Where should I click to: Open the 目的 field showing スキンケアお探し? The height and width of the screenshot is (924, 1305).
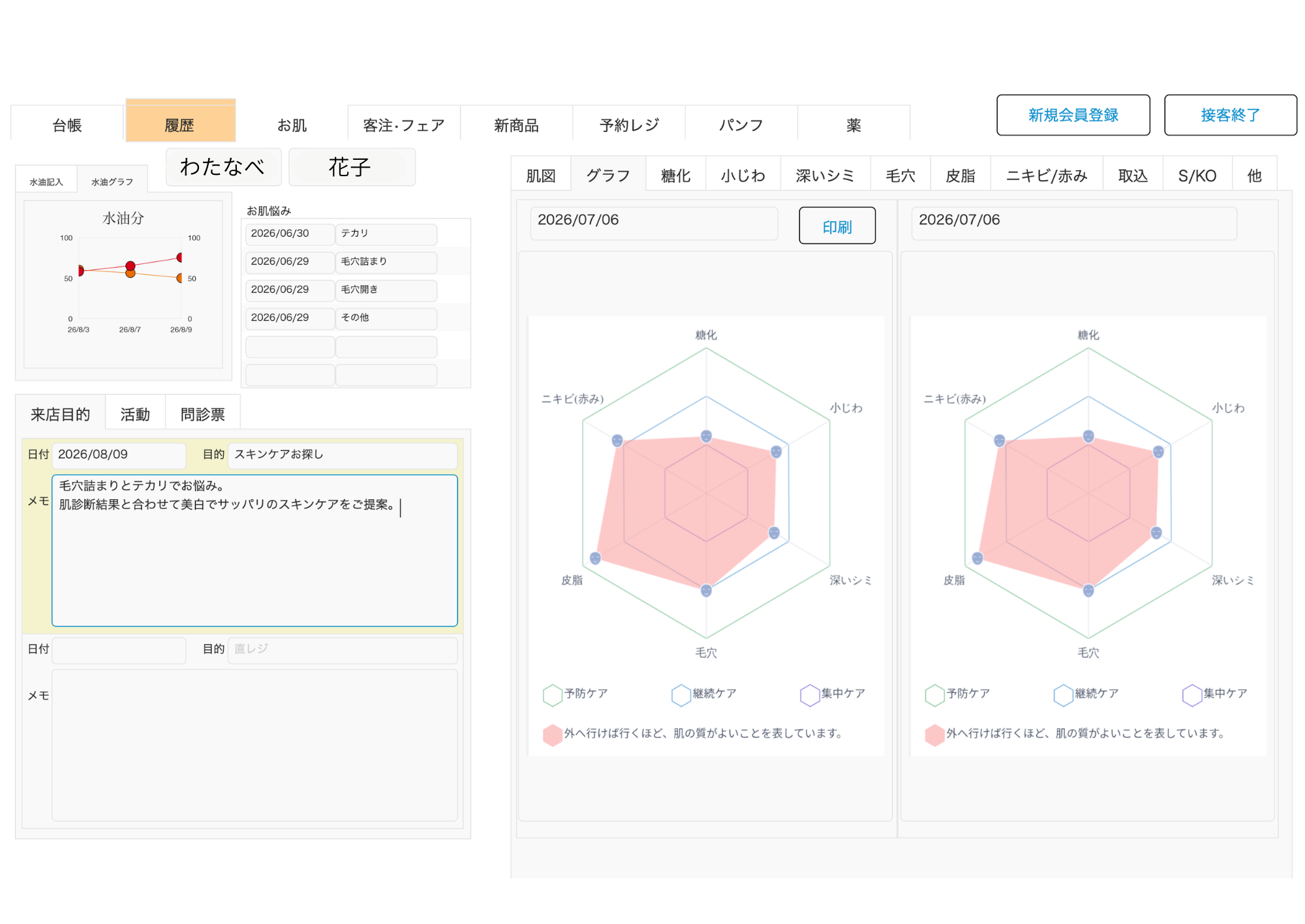coord(343,455)
